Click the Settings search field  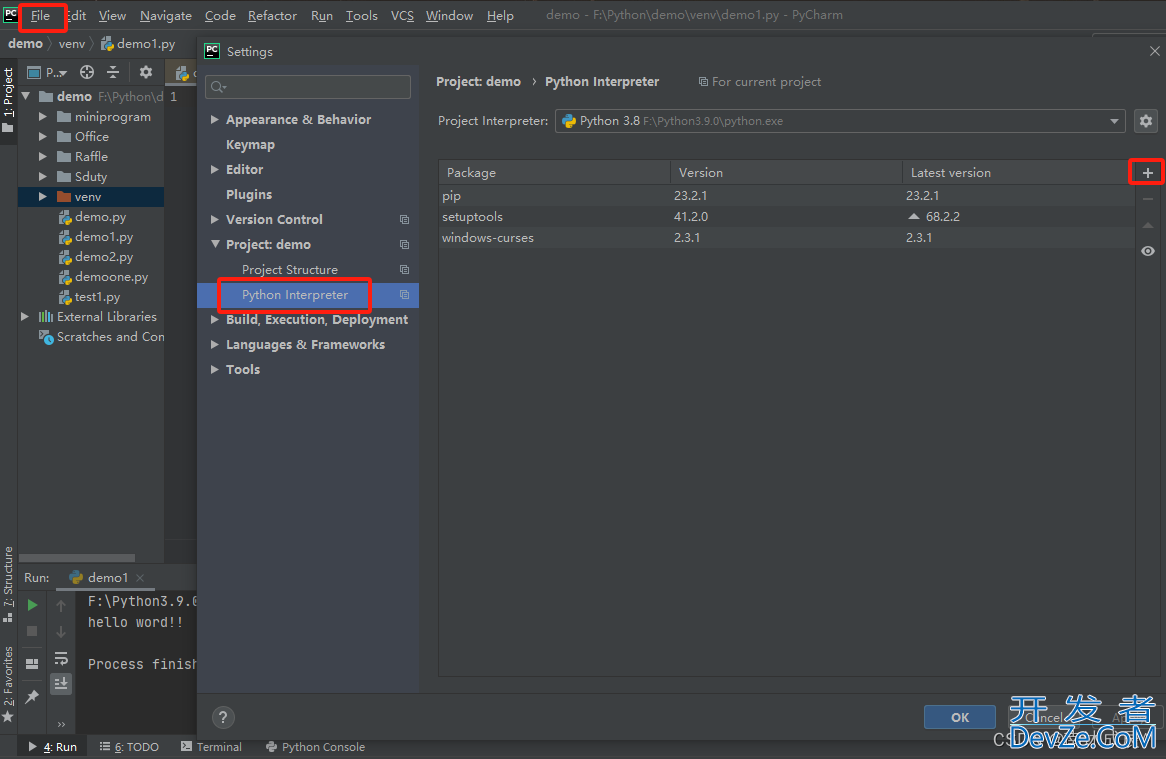pos(308,87)
